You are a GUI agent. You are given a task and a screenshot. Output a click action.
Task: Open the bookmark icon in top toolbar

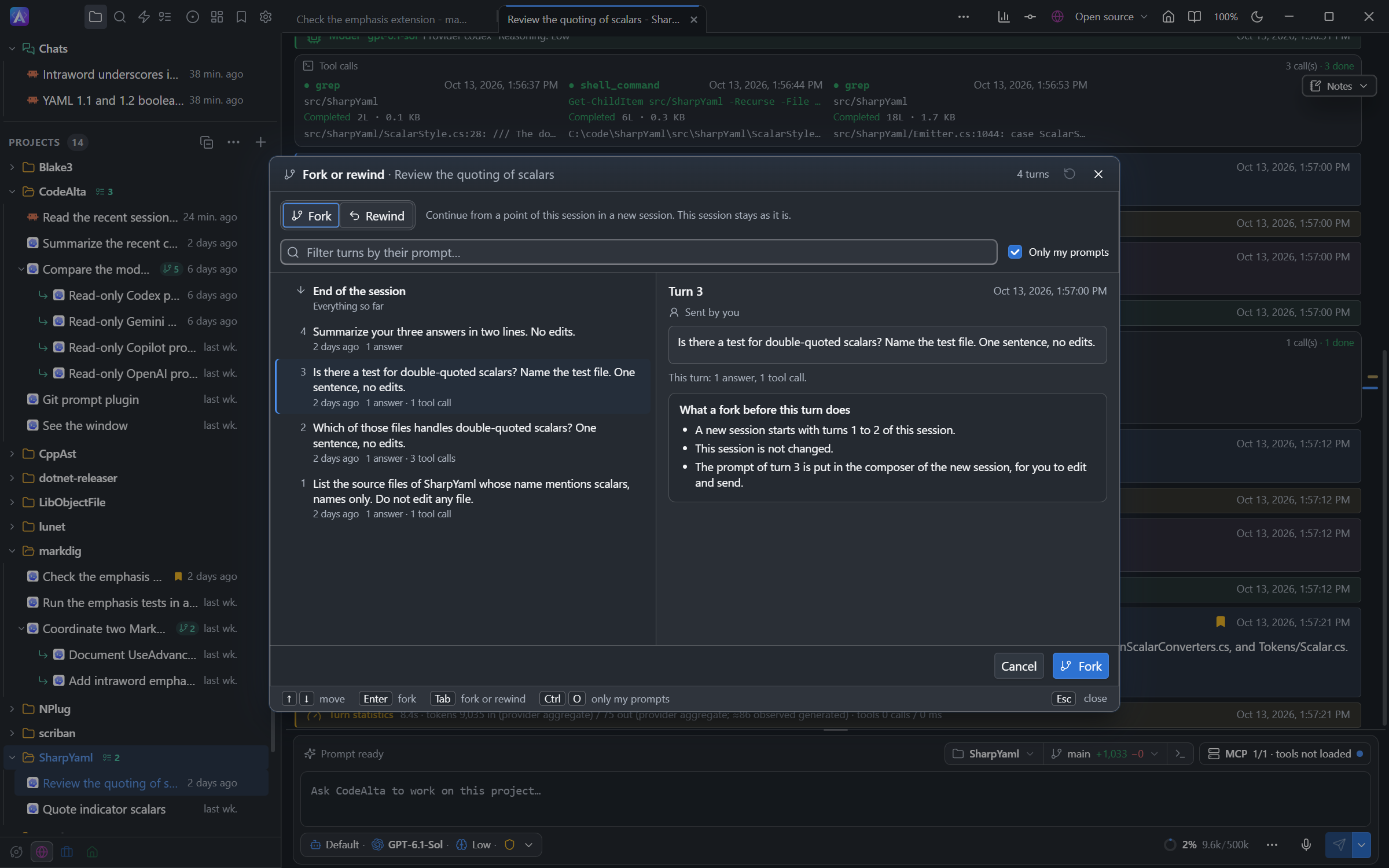[x=241, y=17]
